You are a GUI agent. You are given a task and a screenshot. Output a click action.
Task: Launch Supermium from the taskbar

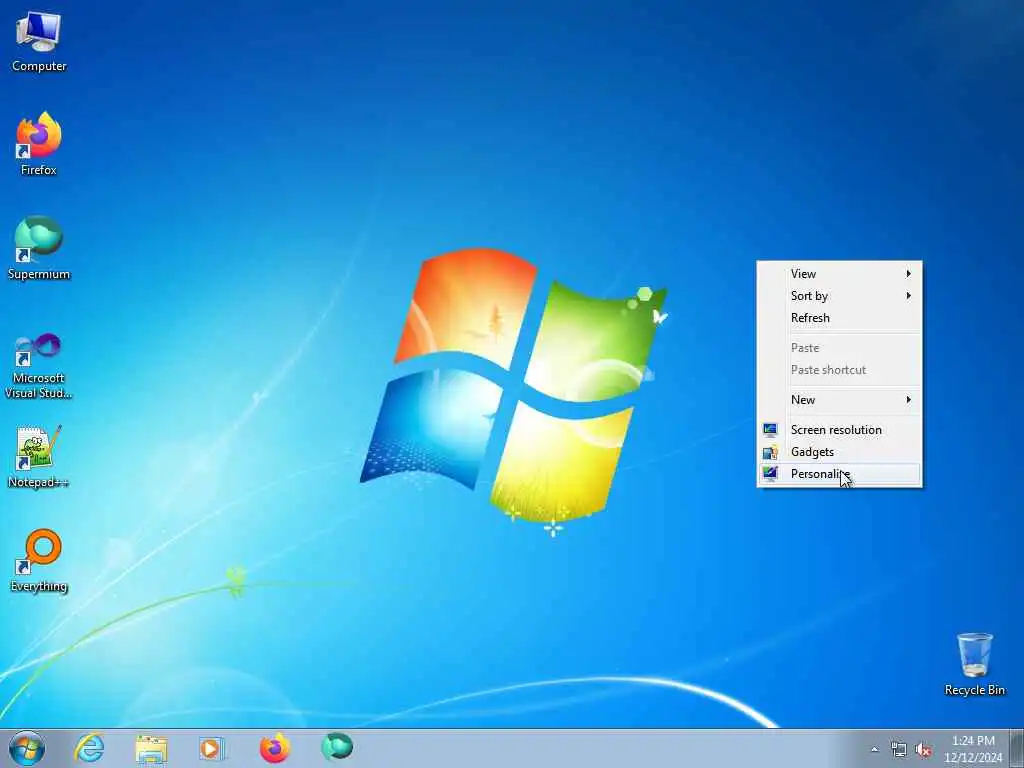(x=337, y=748)
